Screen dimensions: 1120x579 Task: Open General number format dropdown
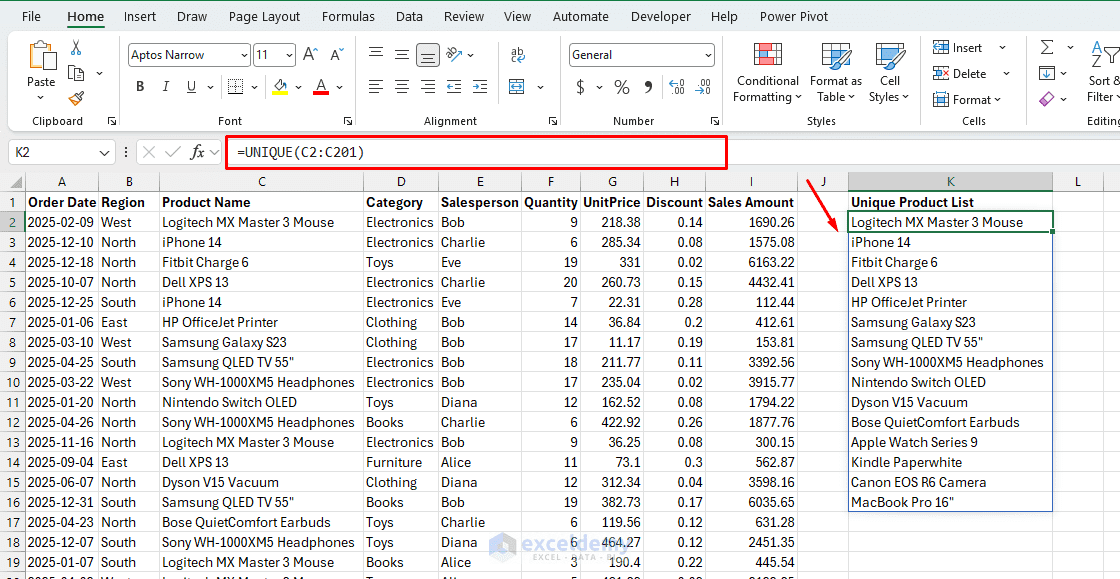point(707,55)
